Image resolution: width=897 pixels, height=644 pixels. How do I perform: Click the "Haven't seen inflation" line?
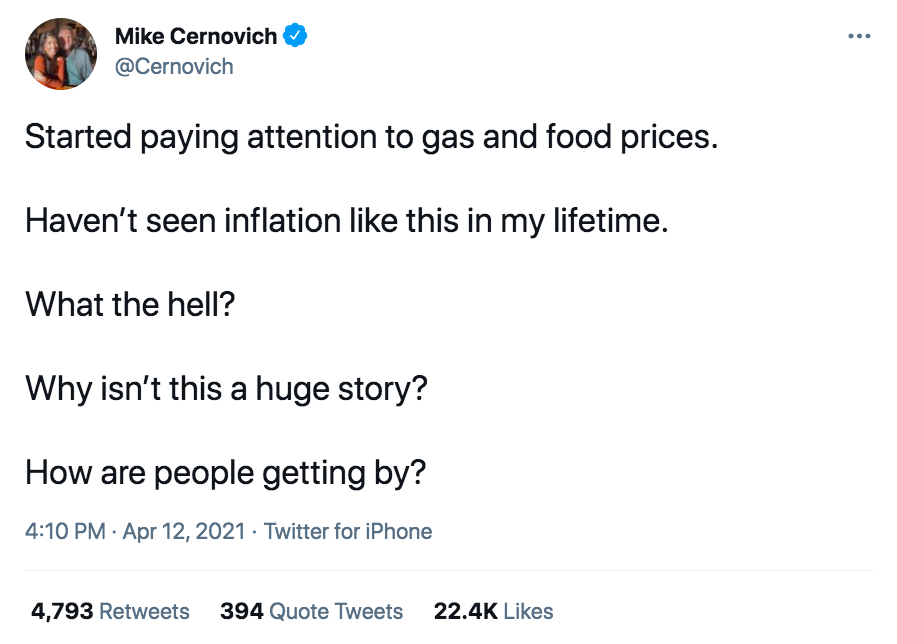pos(346,220)
